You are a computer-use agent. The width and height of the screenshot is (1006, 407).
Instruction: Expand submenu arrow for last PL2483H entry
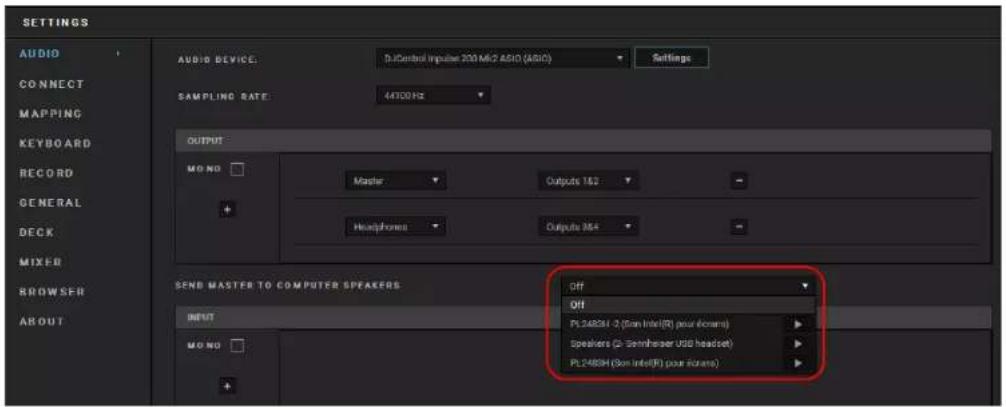tap(798, 363)
